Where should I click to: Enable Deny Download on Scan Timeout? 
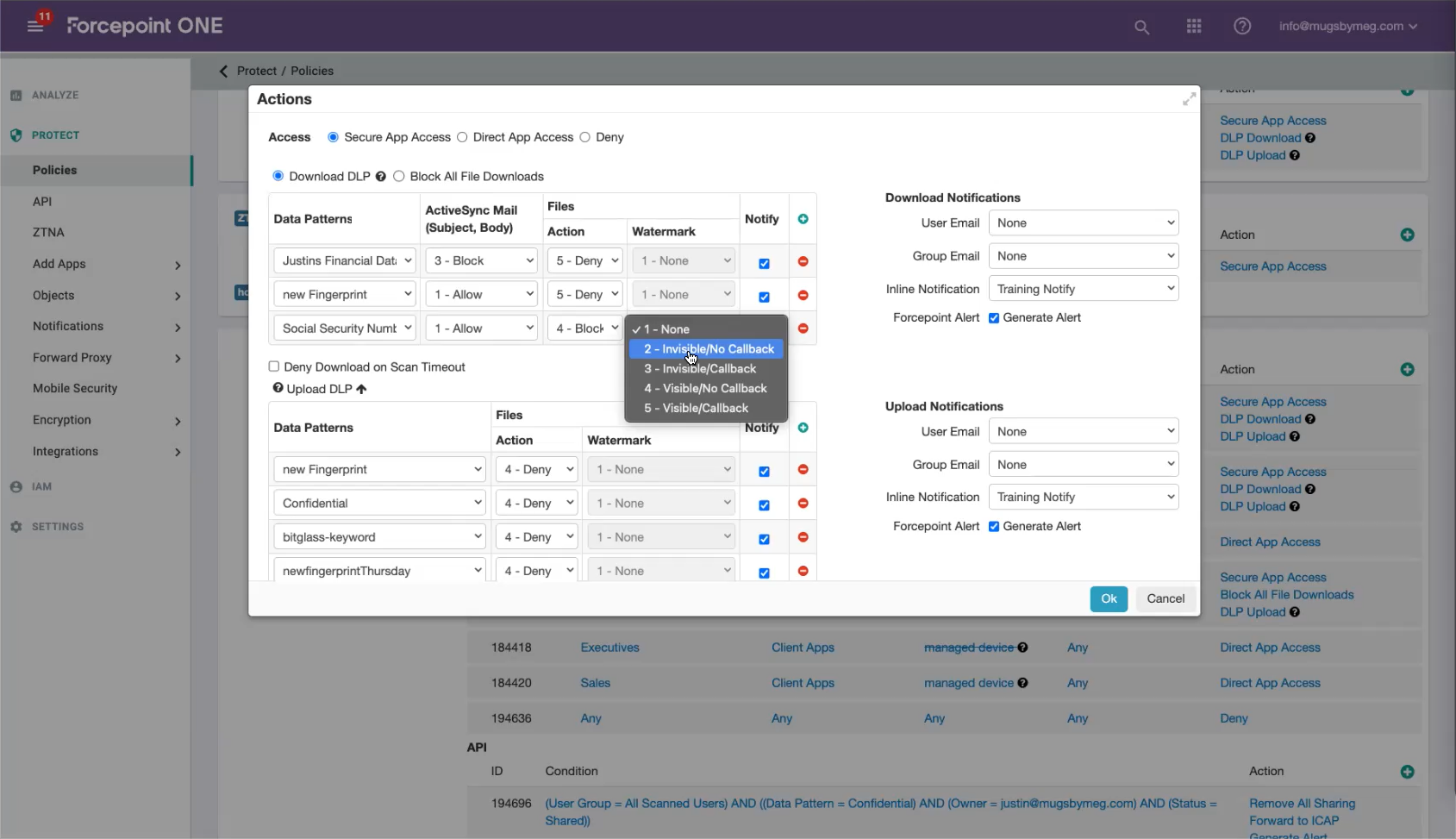point(274,366)
